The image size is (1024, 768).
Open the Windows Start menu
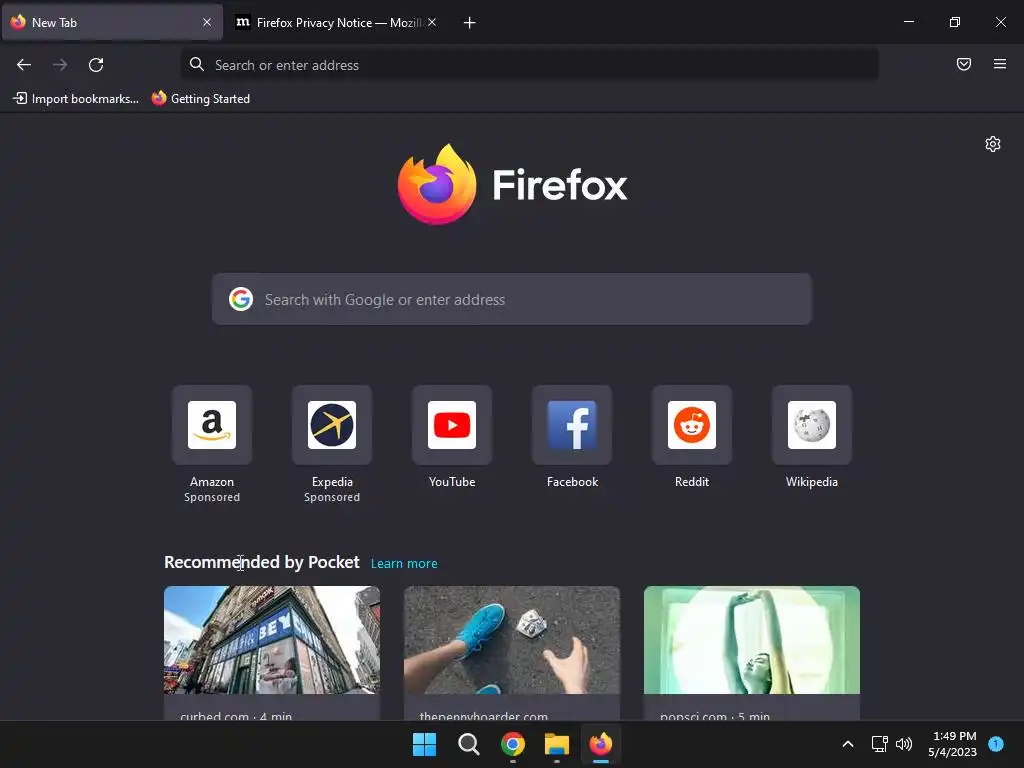coord(424,744)
